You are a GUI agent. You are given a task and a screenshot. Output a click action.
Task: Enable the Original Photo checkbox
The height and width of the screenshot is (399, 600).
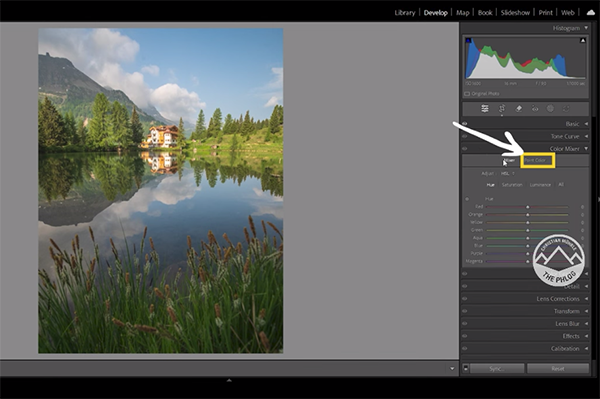coord(467,94)
